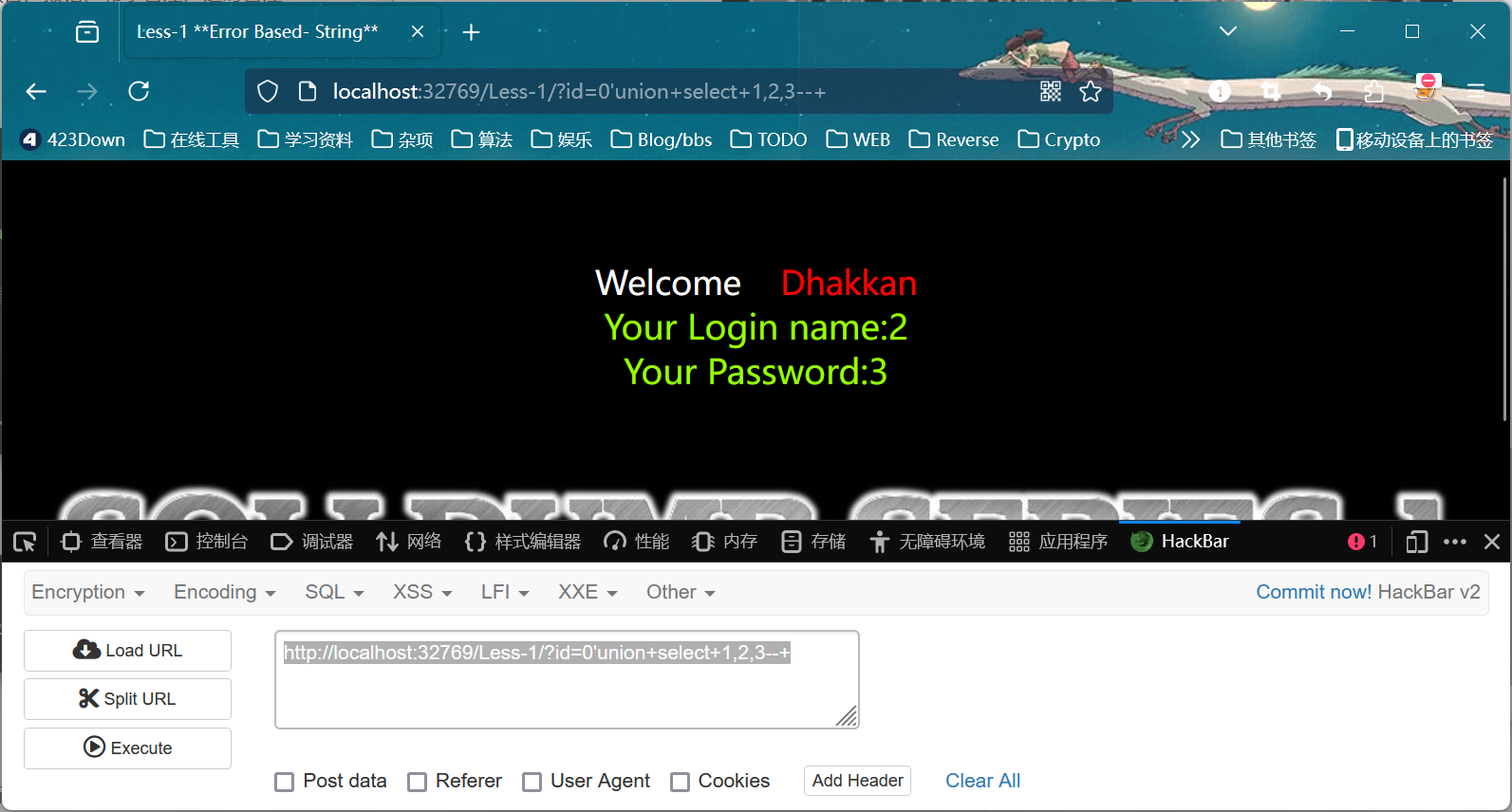Expand the XSS dropdown
1512x812 pixels.
coord(422,592)
